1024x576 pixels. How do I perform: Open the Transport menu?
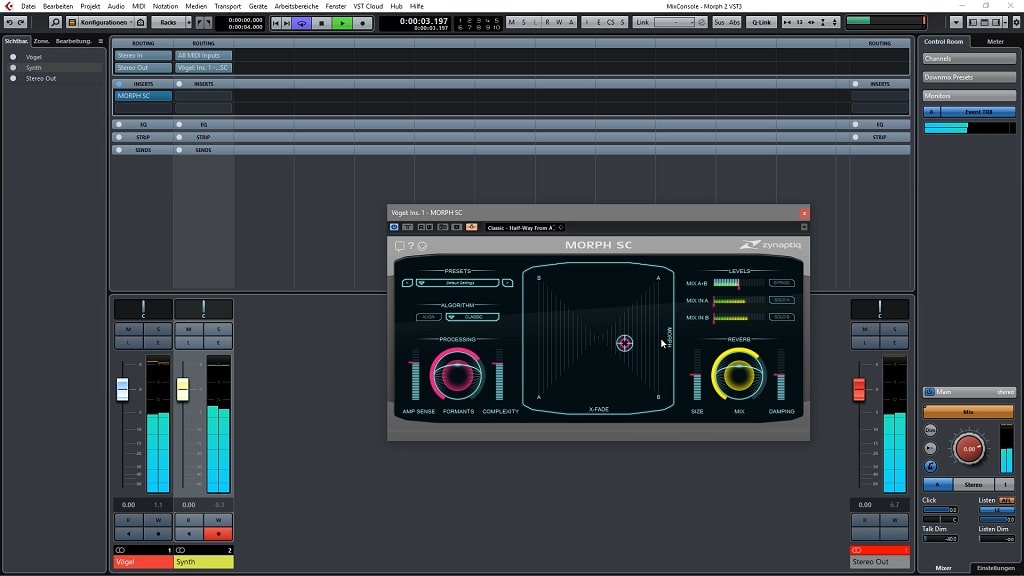click(x=227, y=6)
